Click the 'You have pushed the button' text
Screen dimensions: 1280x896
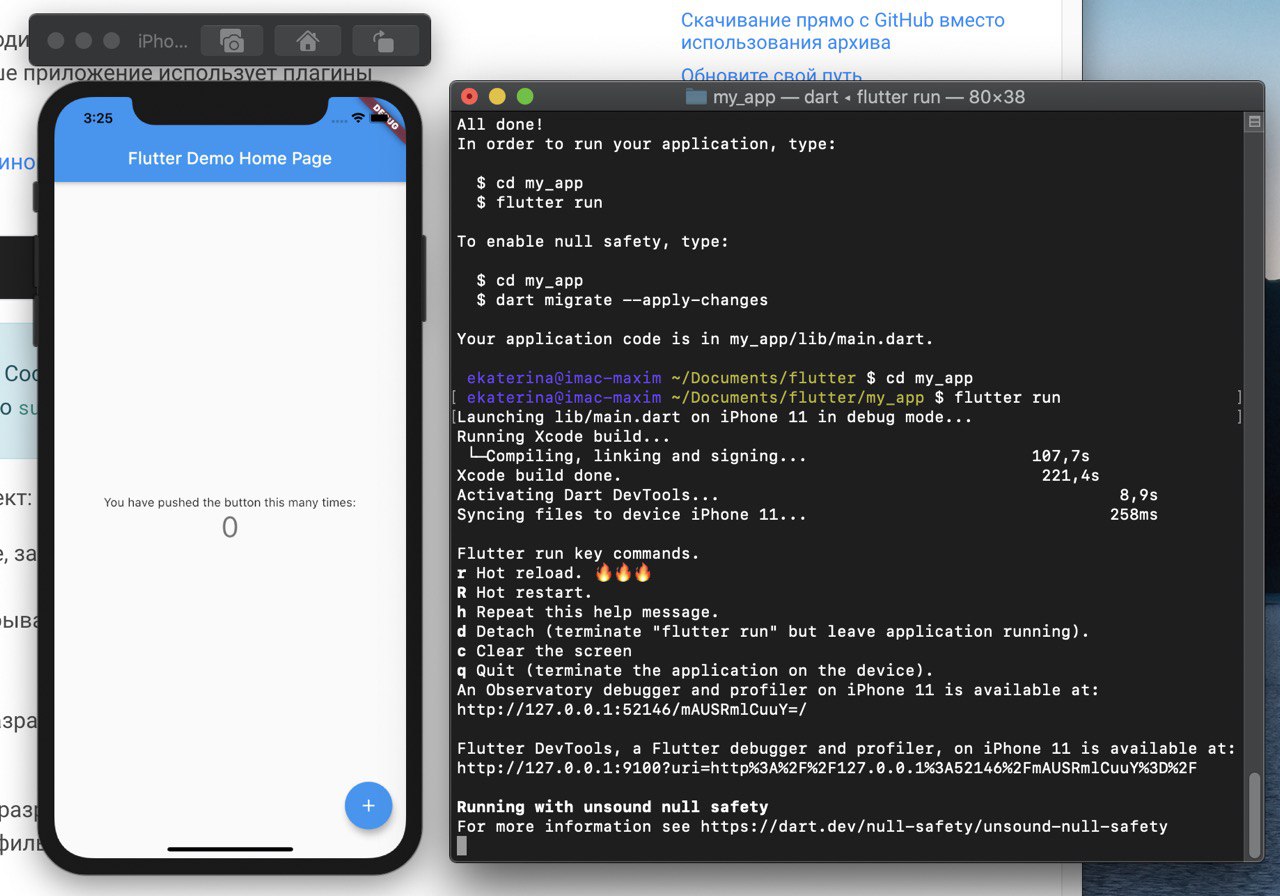pyautogui.click(x=230, y=503)
